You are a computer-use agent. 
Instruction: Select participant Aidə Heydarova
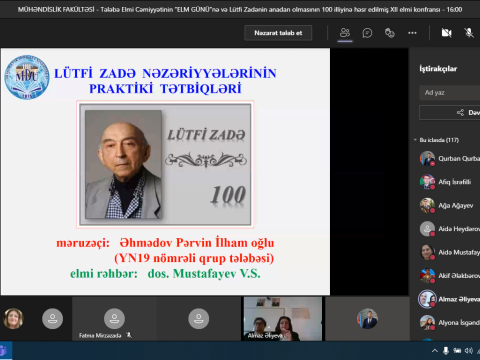coord(450,229)
